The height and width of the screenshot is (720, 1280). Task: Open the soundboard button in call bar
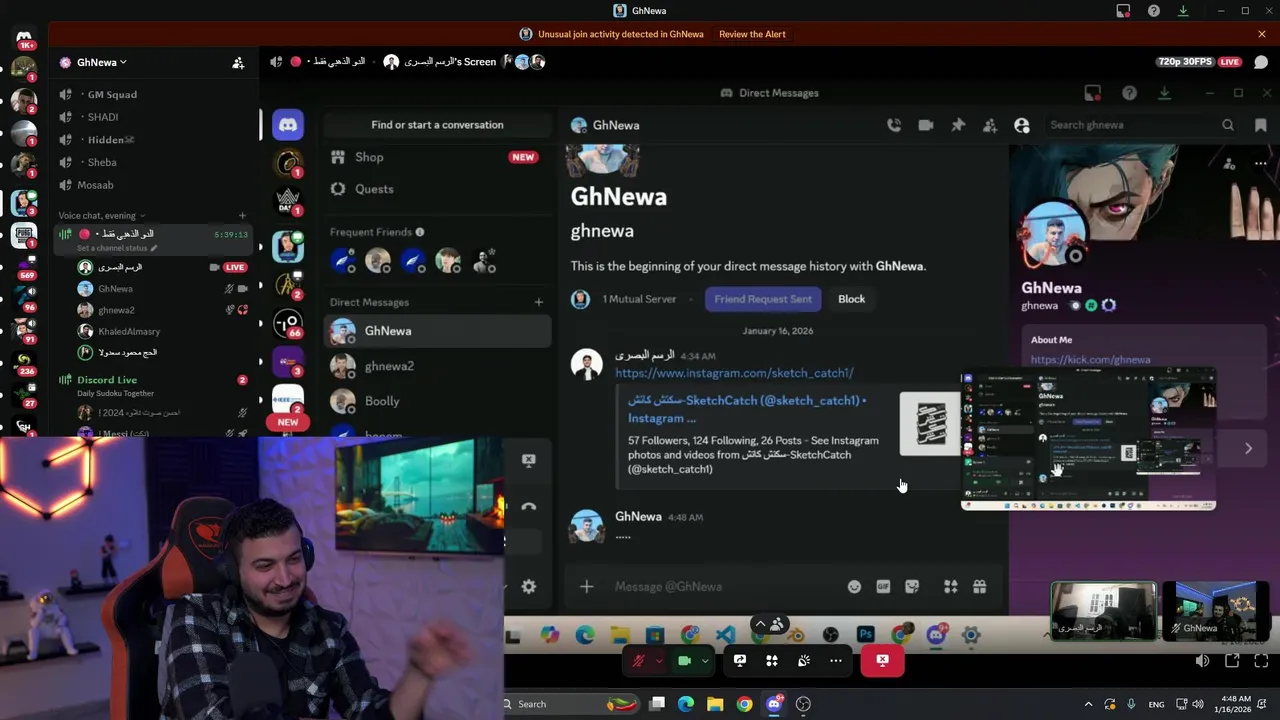point(804,661)
